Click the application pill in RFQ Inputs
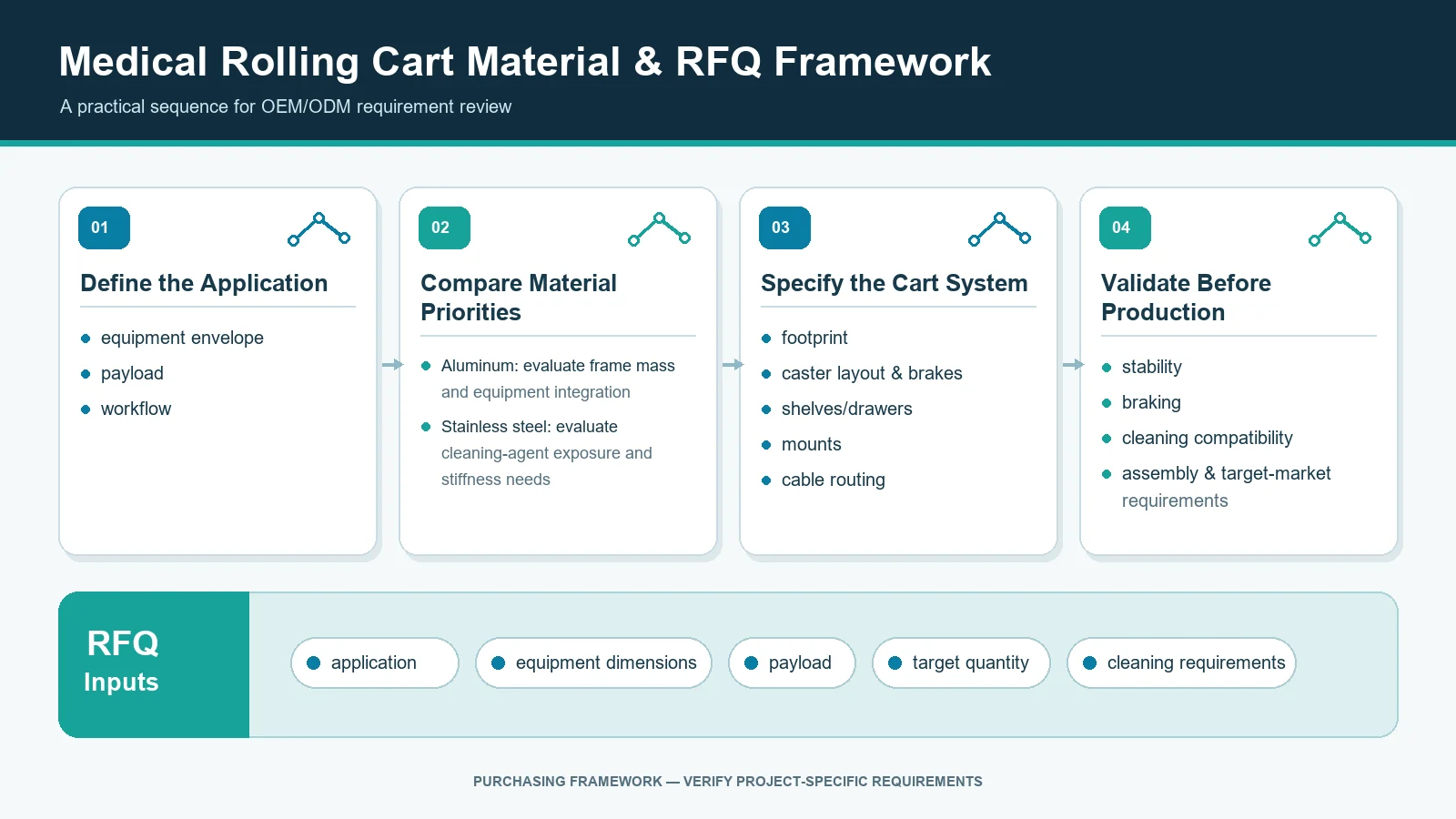Screen dimensions: 1456x819 pyautogui.click(x=375, y=662)
